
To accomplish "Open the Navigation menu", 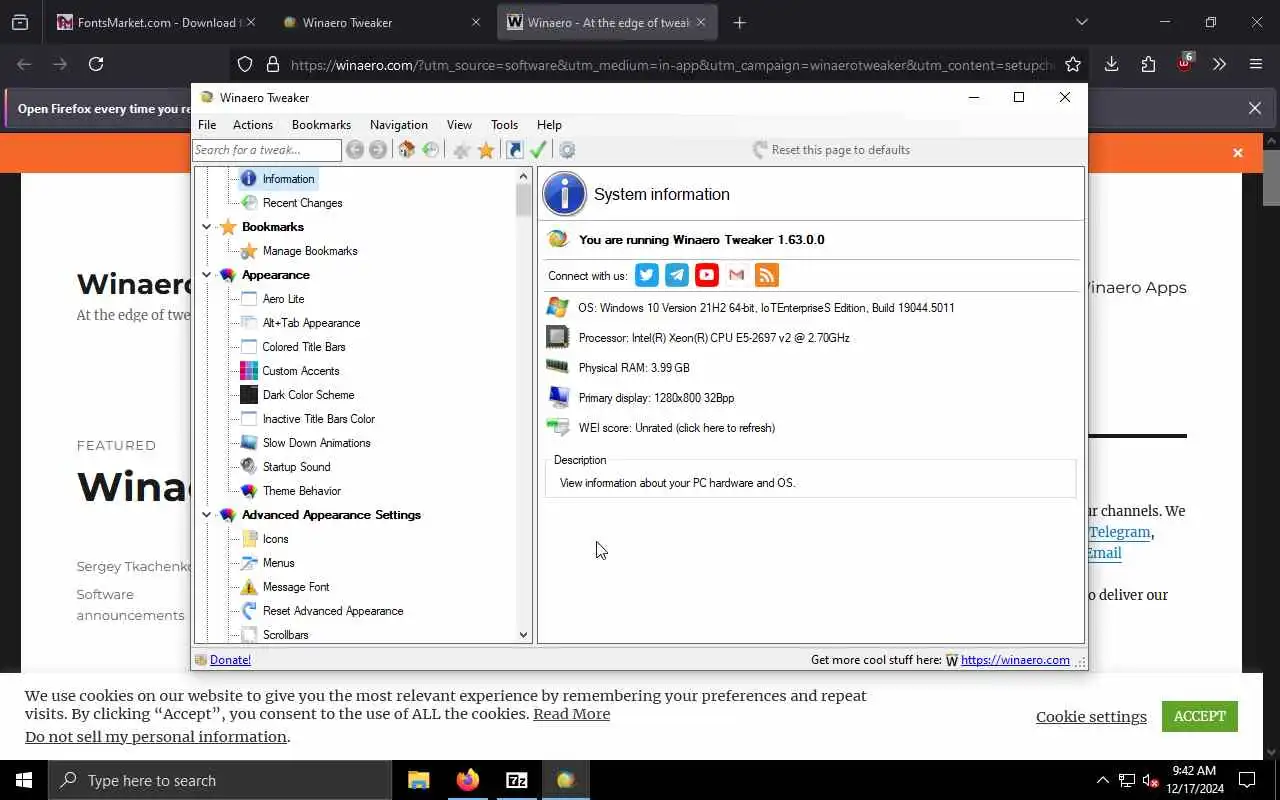I will [x=399, y=125].
